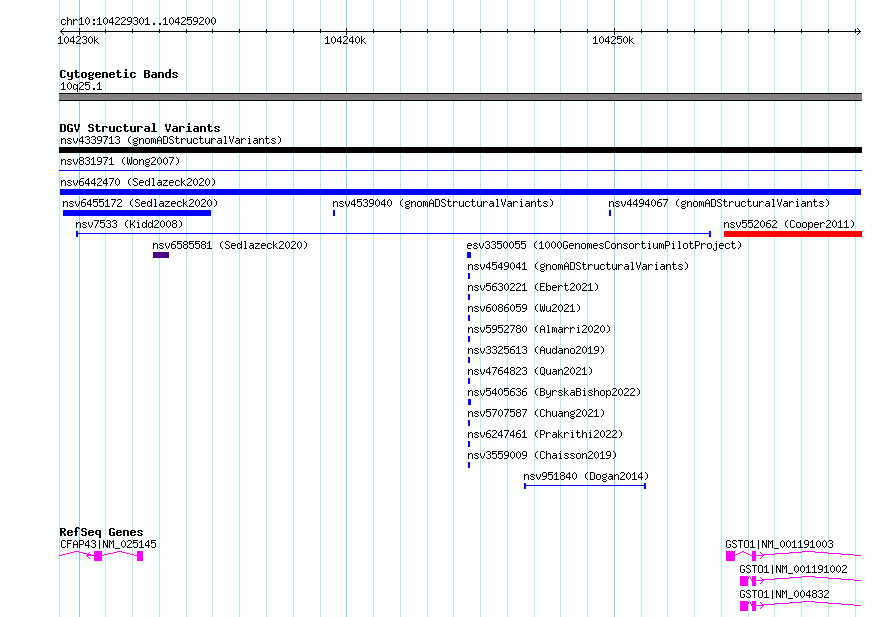The width and height of the screenshot is (890, 617).
Task: Click nsv951840 (Dogan2014) label
Action: click(x=586, y=476)
